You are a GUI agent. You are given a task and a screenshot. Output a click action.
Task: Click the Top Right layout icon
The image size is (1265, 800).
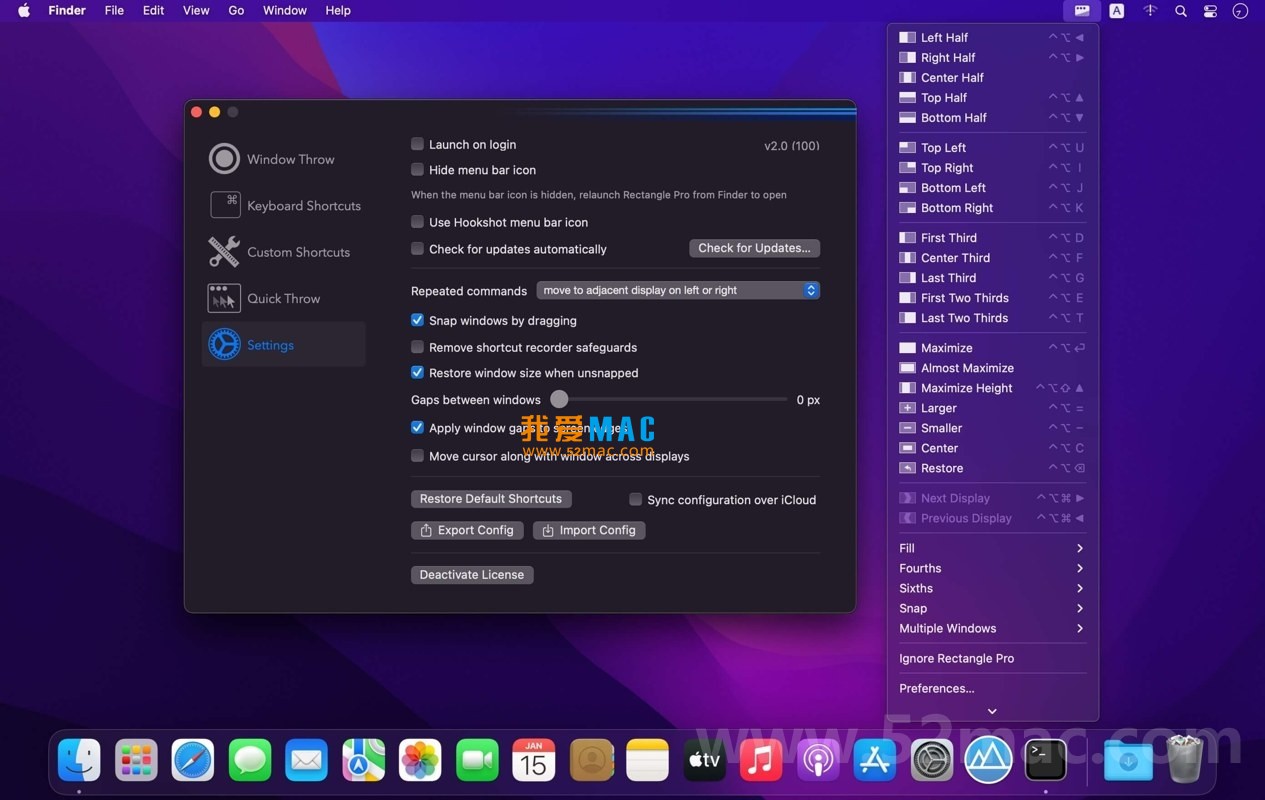click(x=907, y=168)
